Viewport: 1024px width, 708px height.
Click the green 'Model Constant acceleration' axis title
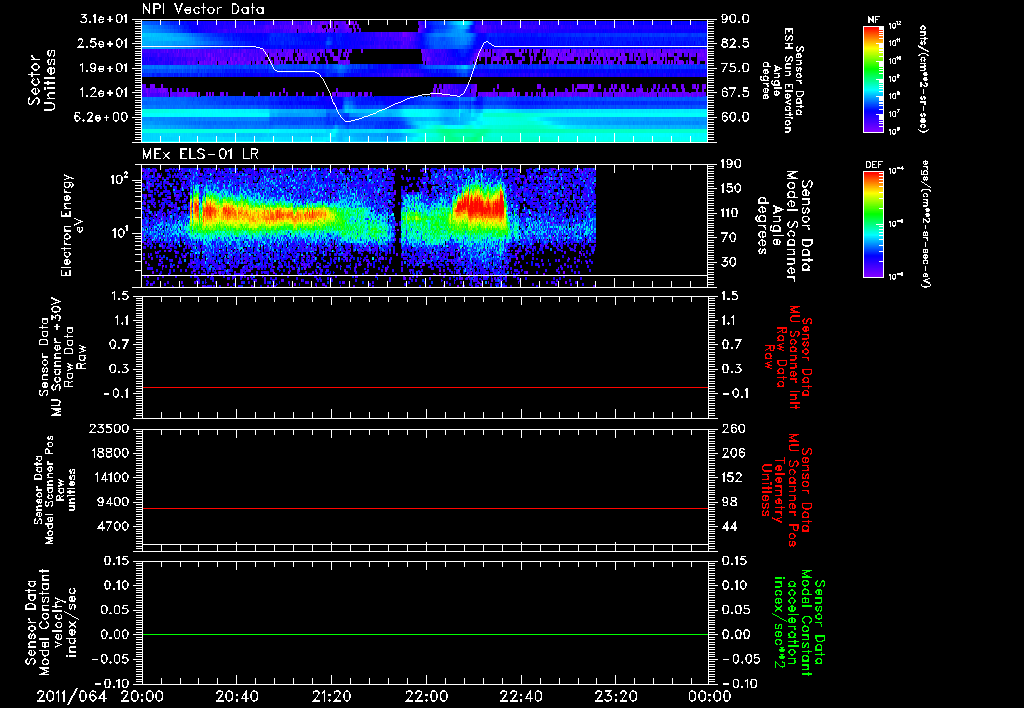coord(799,622)
